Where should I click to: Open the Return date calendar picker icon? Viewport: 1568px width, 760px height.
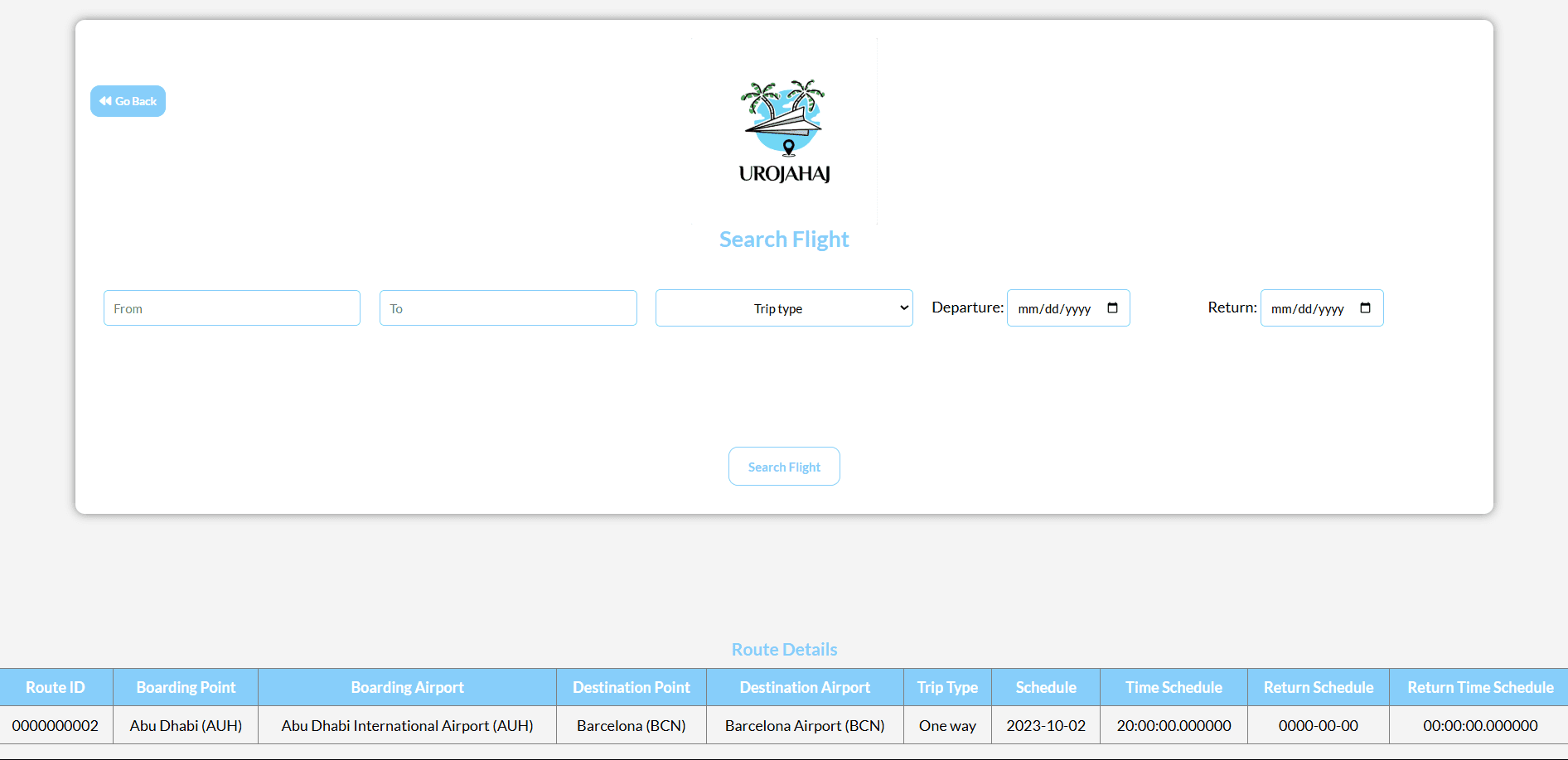(x=1365, y=308)
